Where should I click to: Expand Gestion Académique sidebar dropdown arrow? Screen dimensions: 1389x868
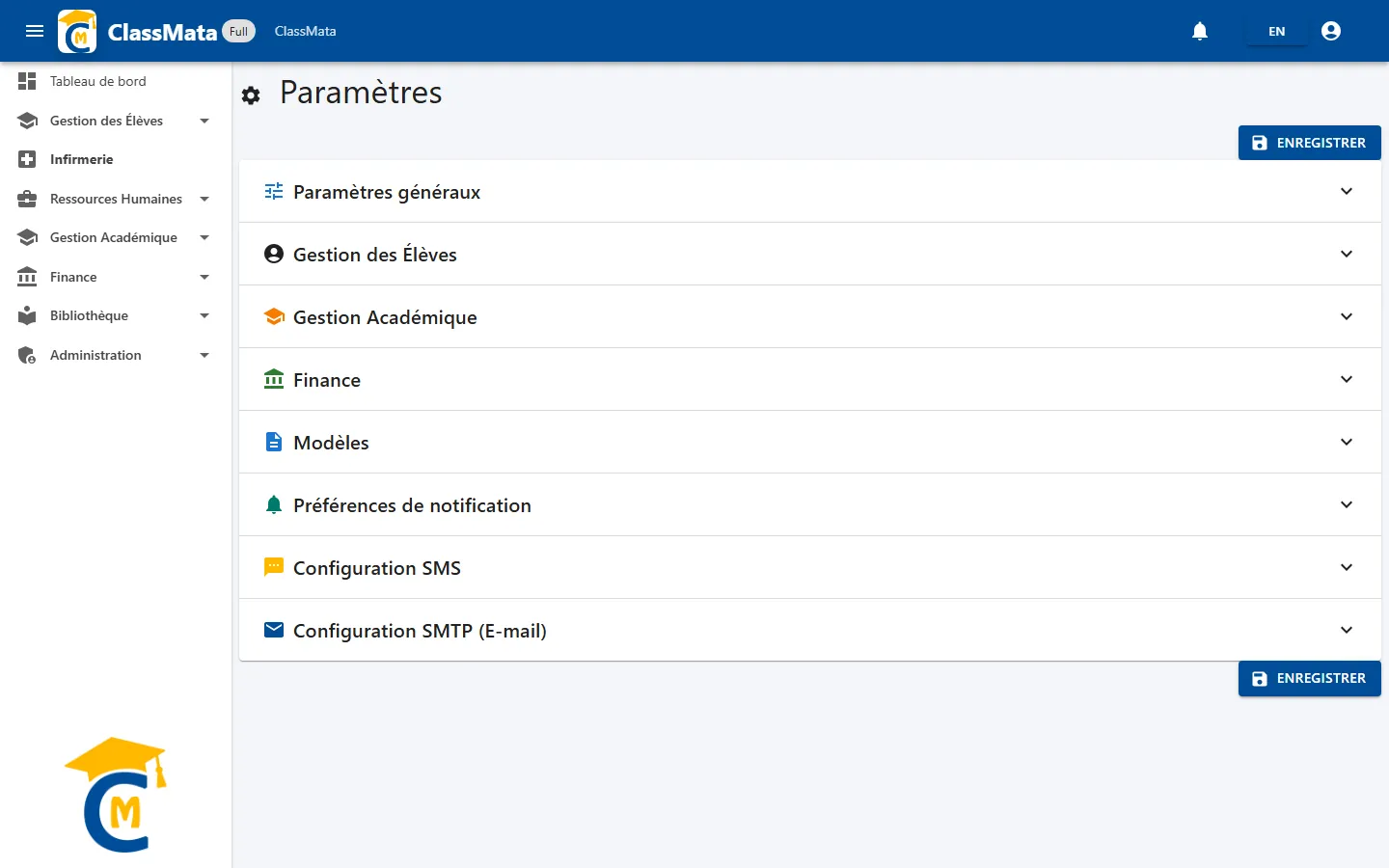click(204, 237)
